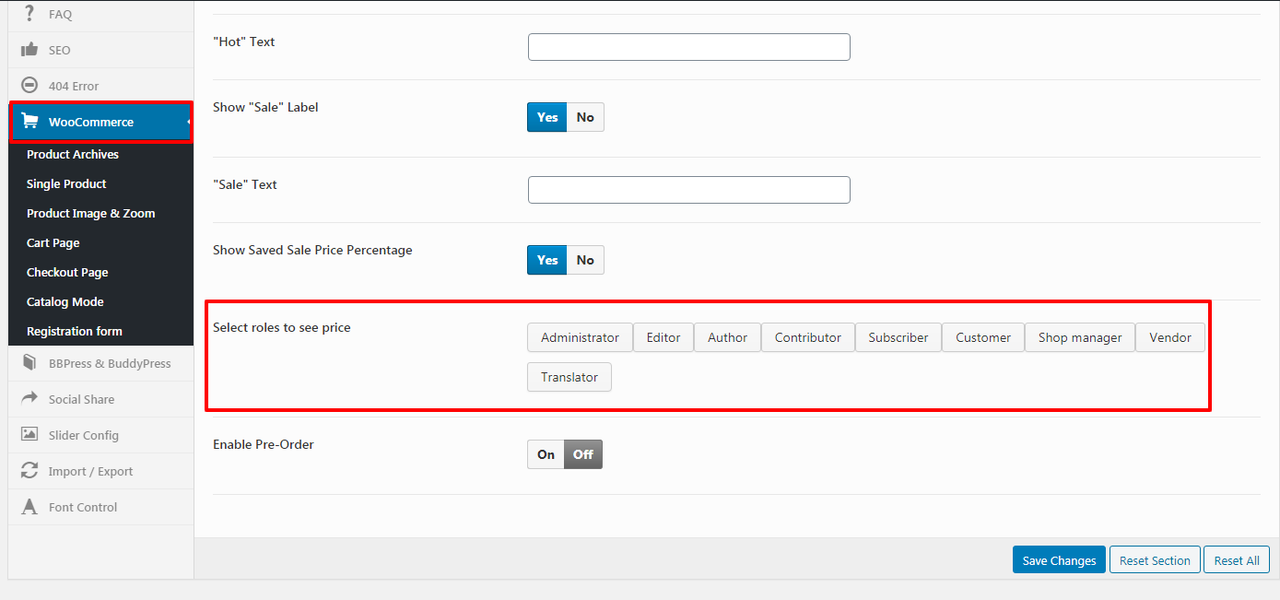Screen dimensions: 1280x600
Task: Click the 'Select roles to see price' label
Action: (282, 327)
